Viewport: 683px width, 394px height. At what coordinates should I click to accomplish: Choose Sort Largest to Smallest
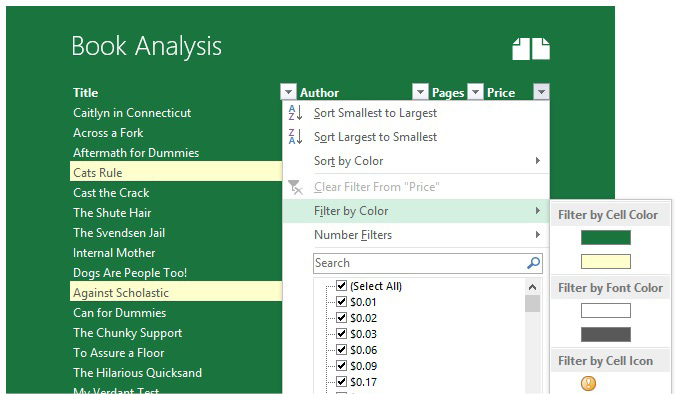[x=416, y=137]
